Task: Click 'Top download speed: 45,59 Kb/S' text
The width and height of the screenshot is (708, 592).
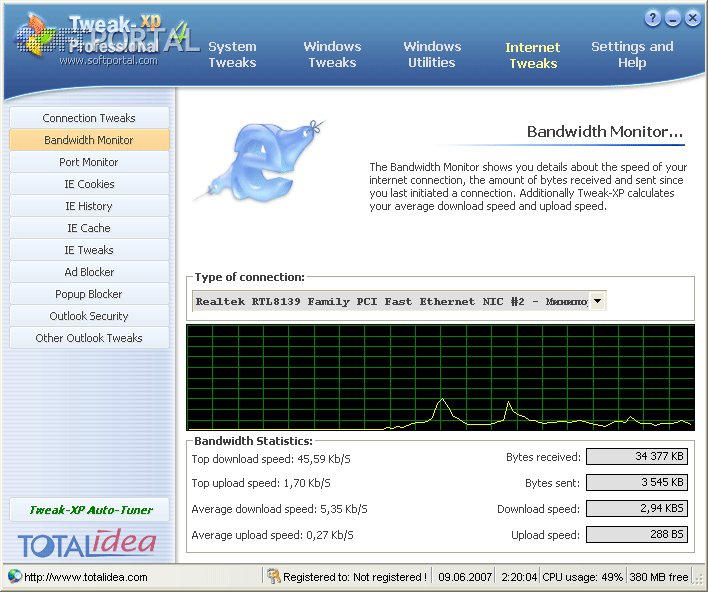Action: coord(271,459)
